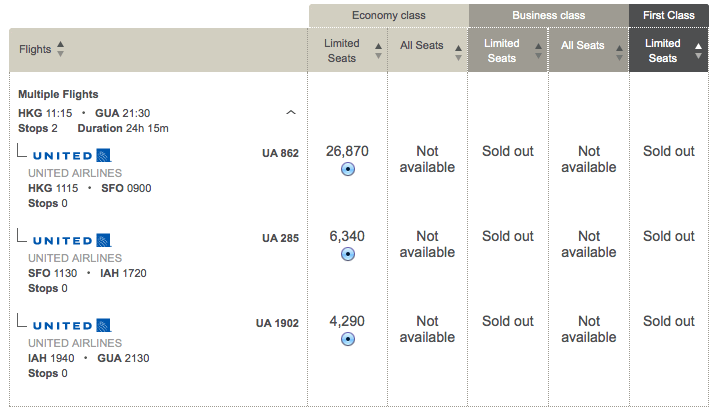Select the 6,340 fare radio button
Viewport: 712px width, 414px height.
coord(348,254)
